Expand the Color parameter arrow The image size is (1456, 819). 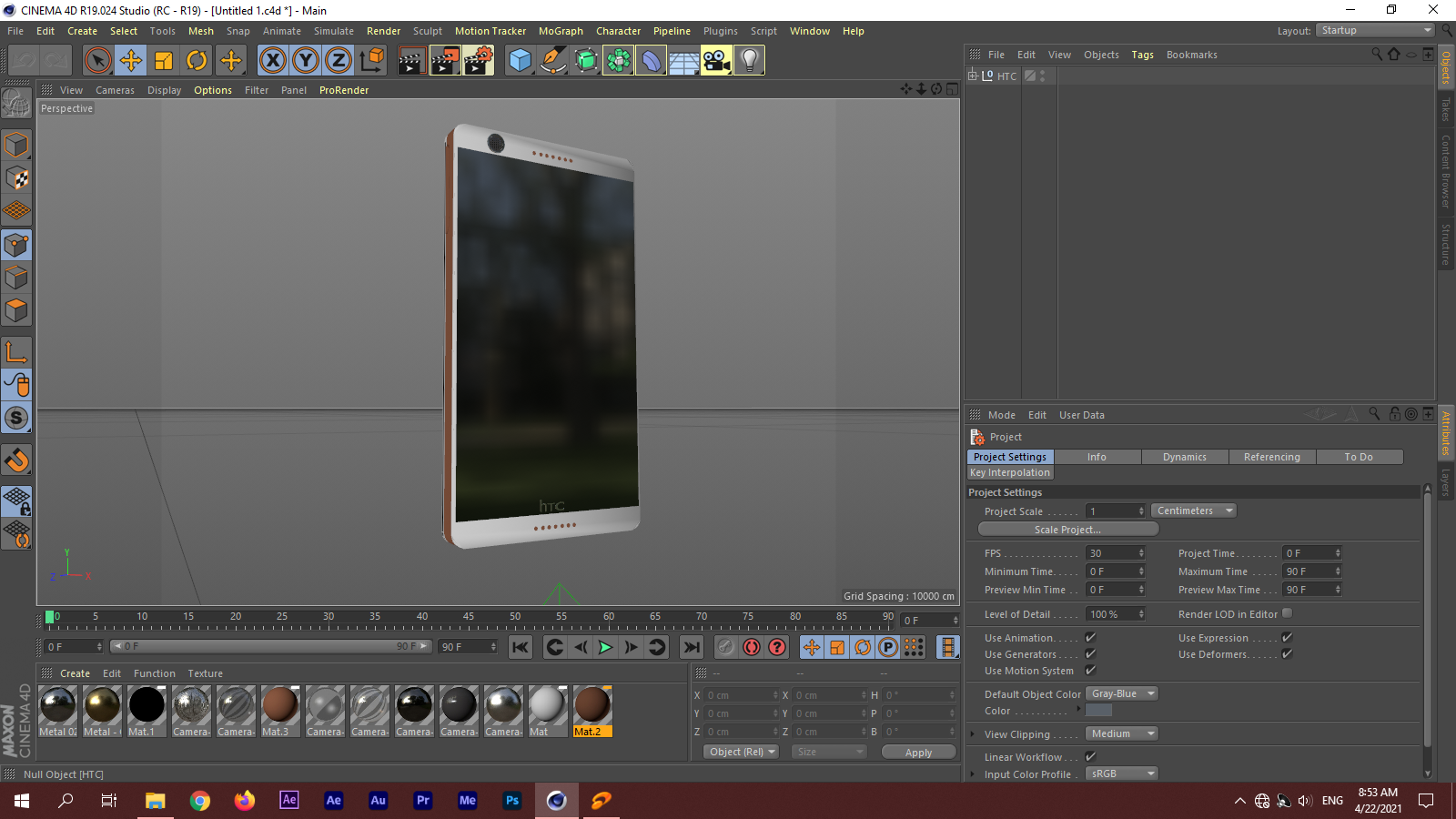(x=1079, y=710)
